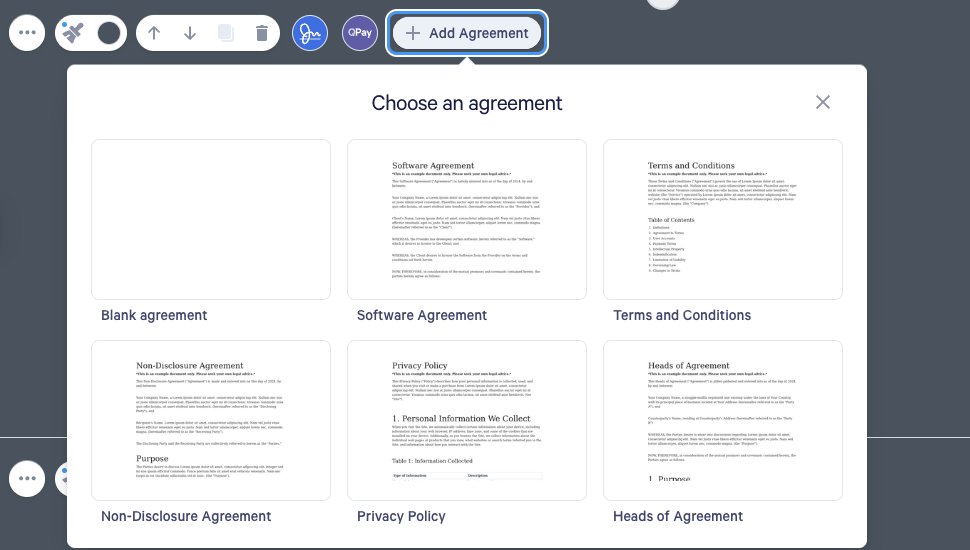Open the more options ellipsis menu at top

pos(27,33)
